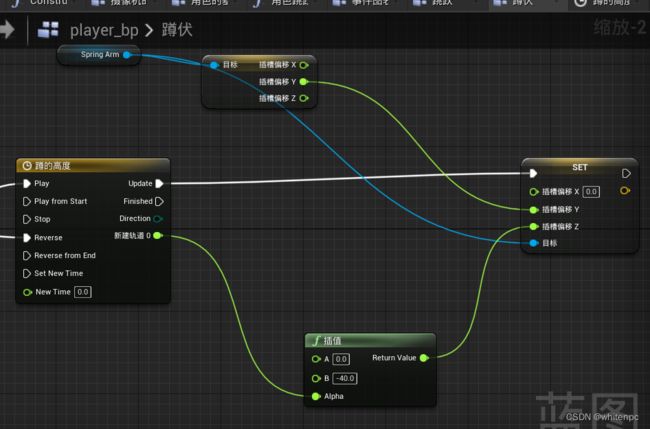The width and height of the screenshot is (650, 429).
Task: Click the 目标 input pin on break node
Action: pos(214,65)
